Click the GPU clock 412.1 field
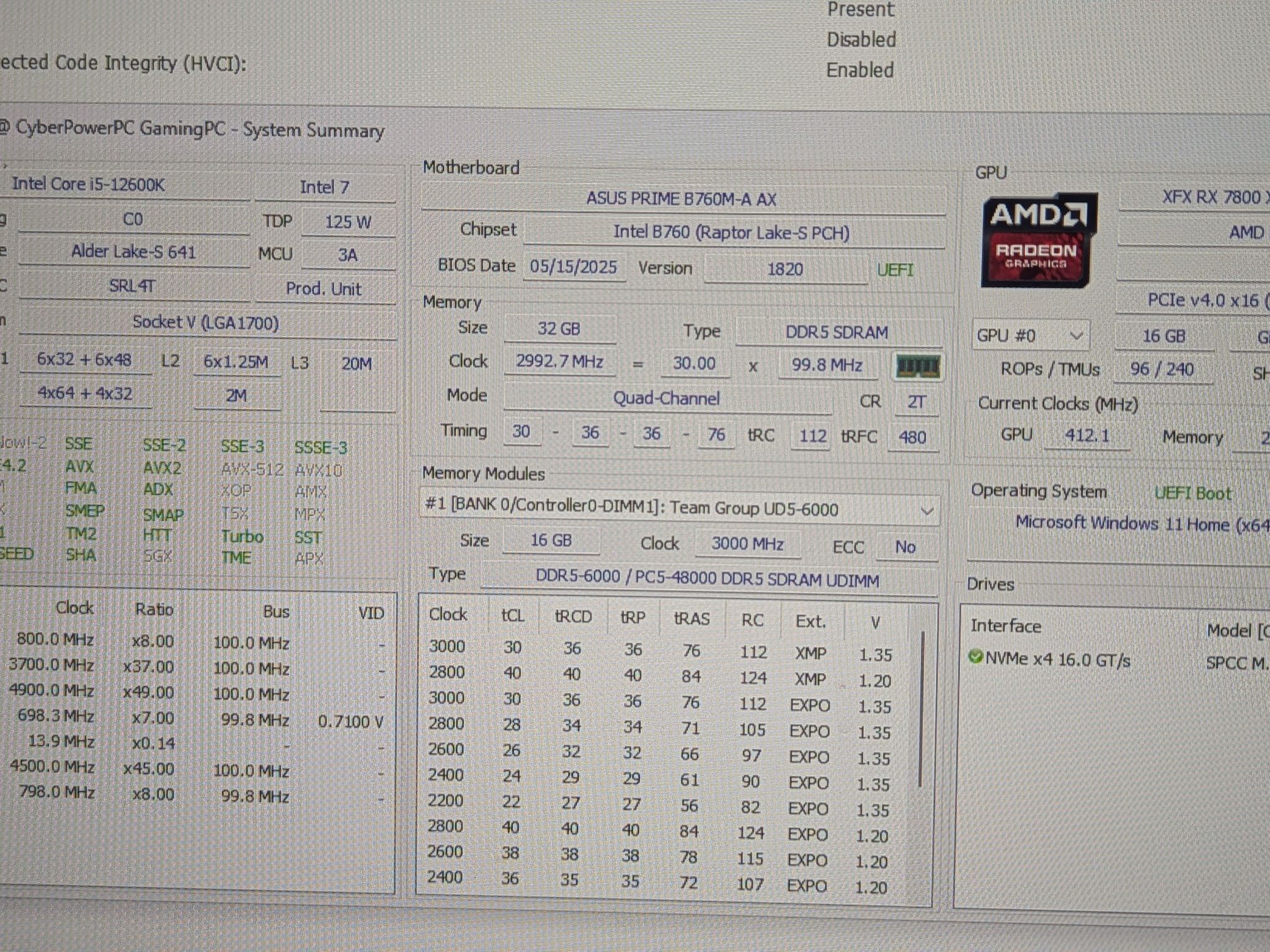Viewport: 1270px width, 952px height. (1087, 435)
